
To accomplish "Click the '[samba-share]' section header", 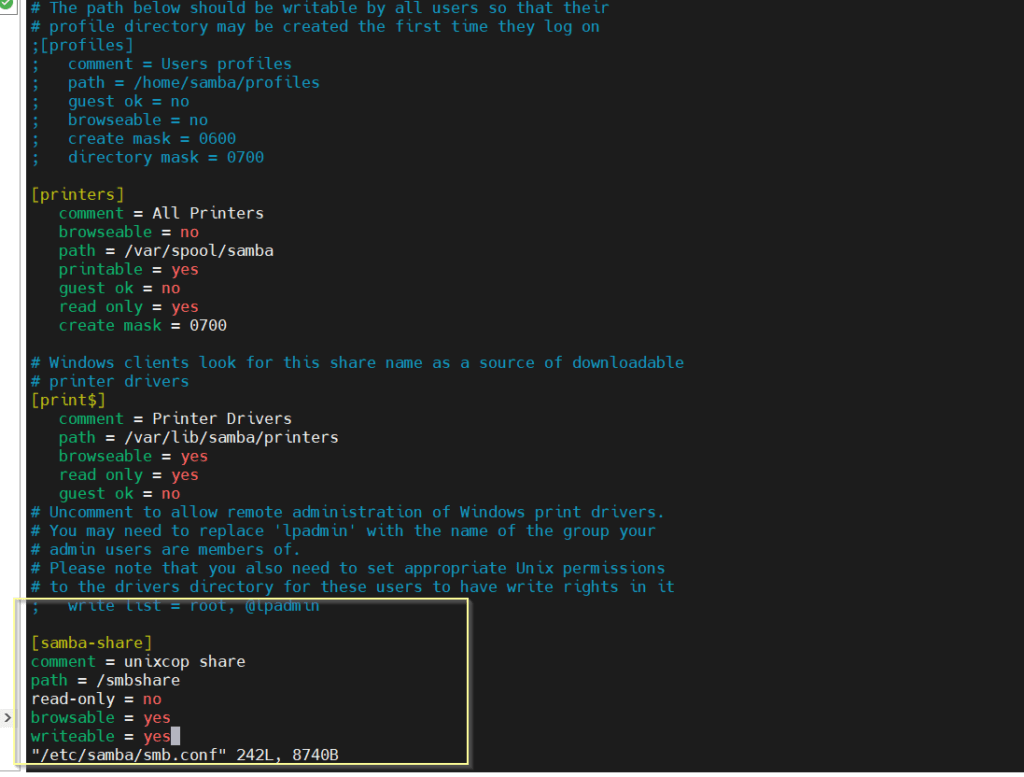I will click(x=91, y=643).
